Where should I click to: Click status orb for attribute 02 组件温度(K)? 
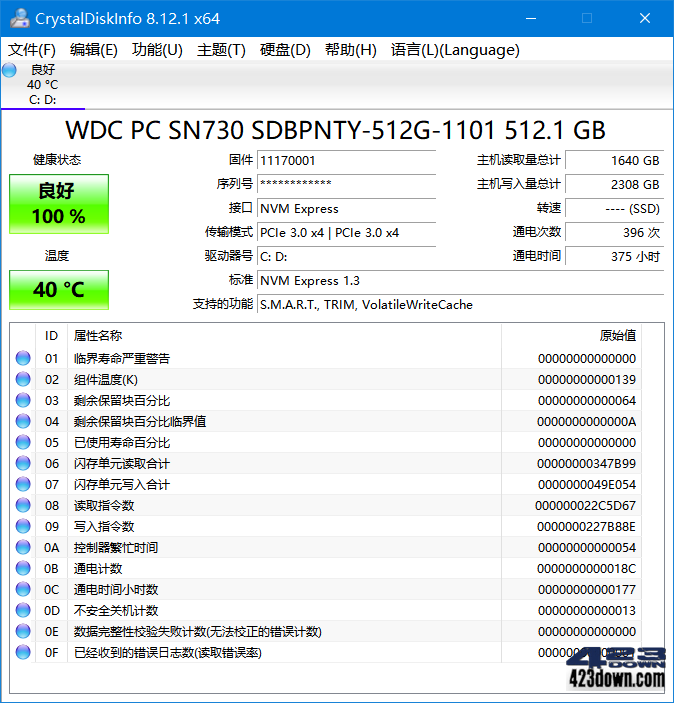23,379
